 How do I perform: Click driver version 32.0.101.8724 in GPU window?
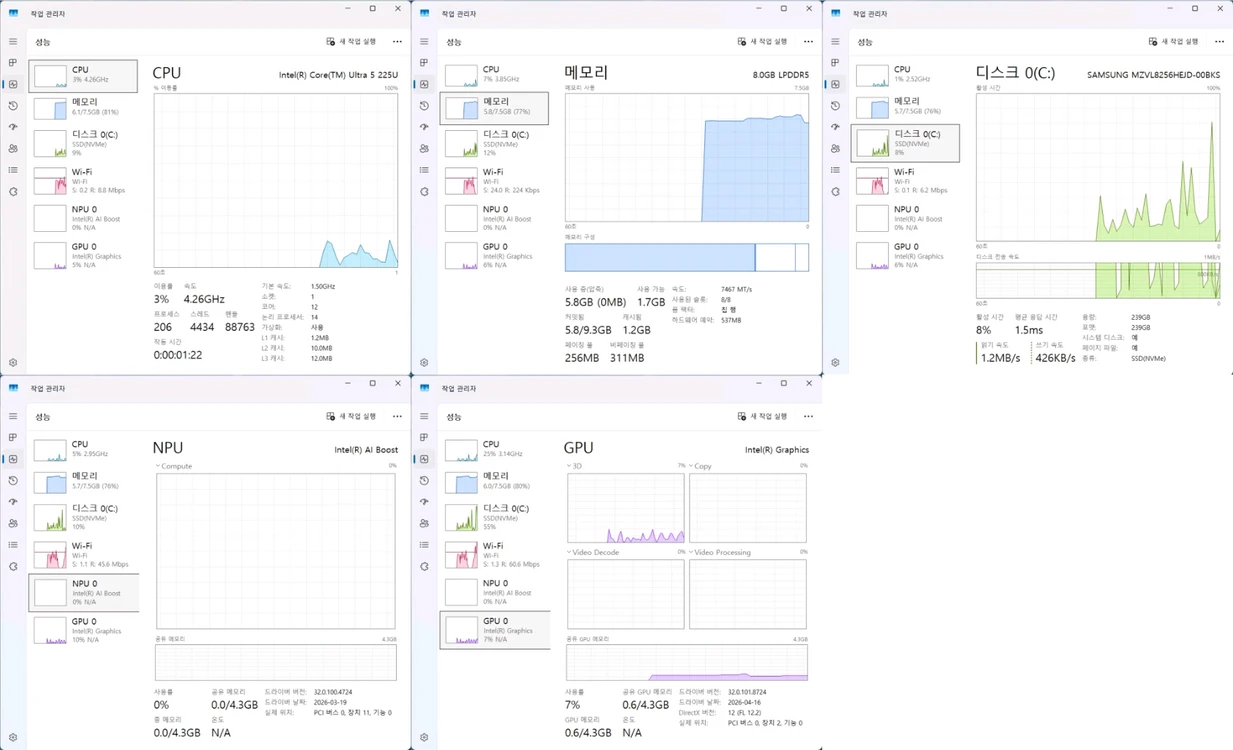pyautogui.click(x=749, y=692)
